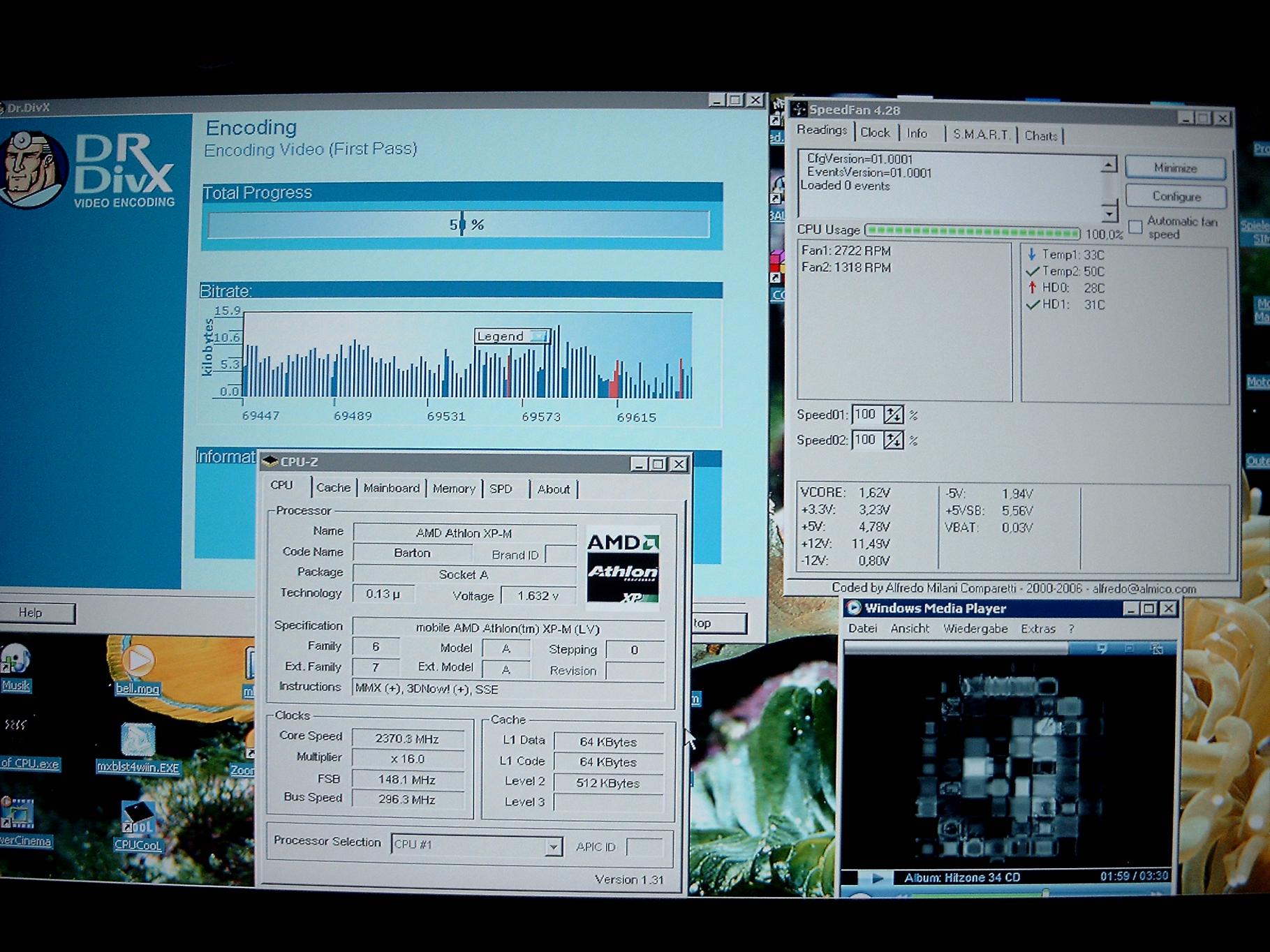Switch to the Cache tab in CPU-Z

tap(334, 488)
